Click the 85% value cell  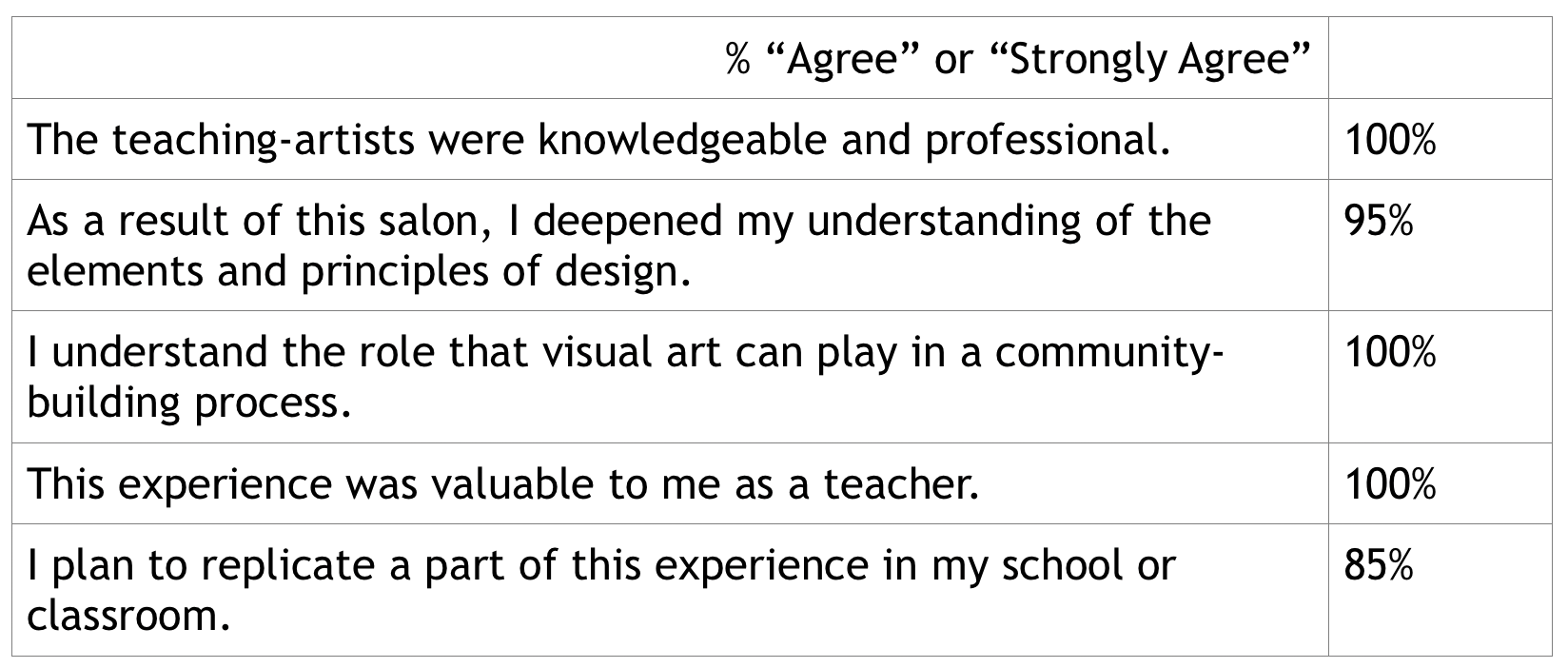coord(1379,566)
